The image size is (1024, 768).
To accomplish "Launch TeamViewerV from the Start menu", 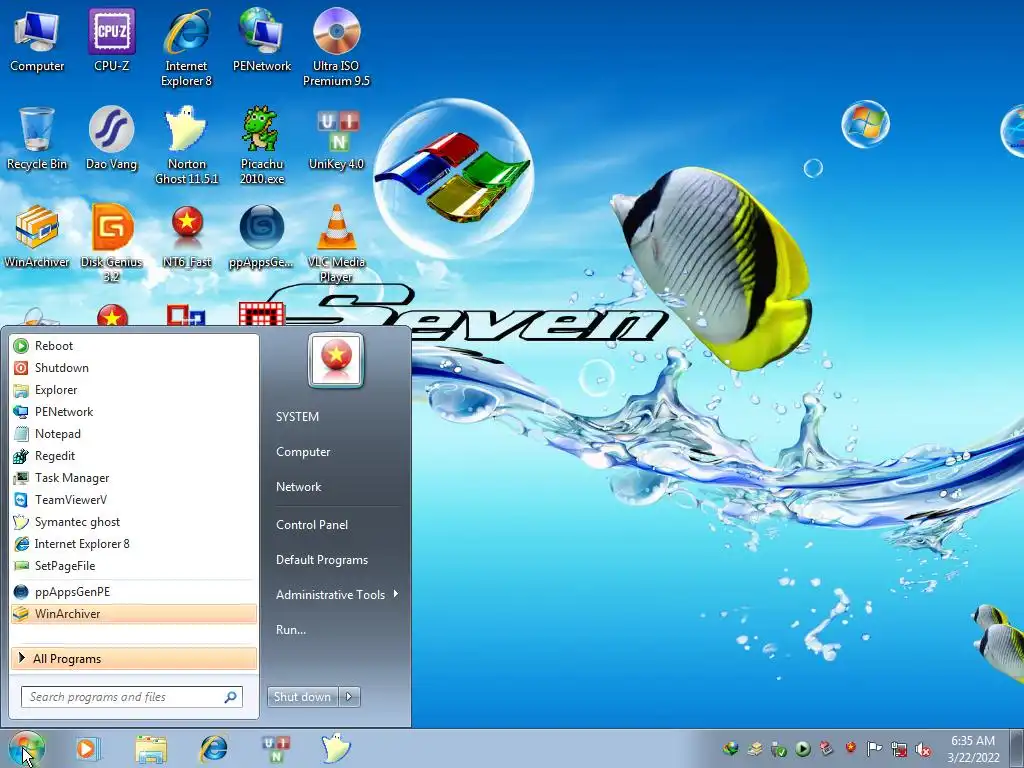I will (x=134, y=500).
